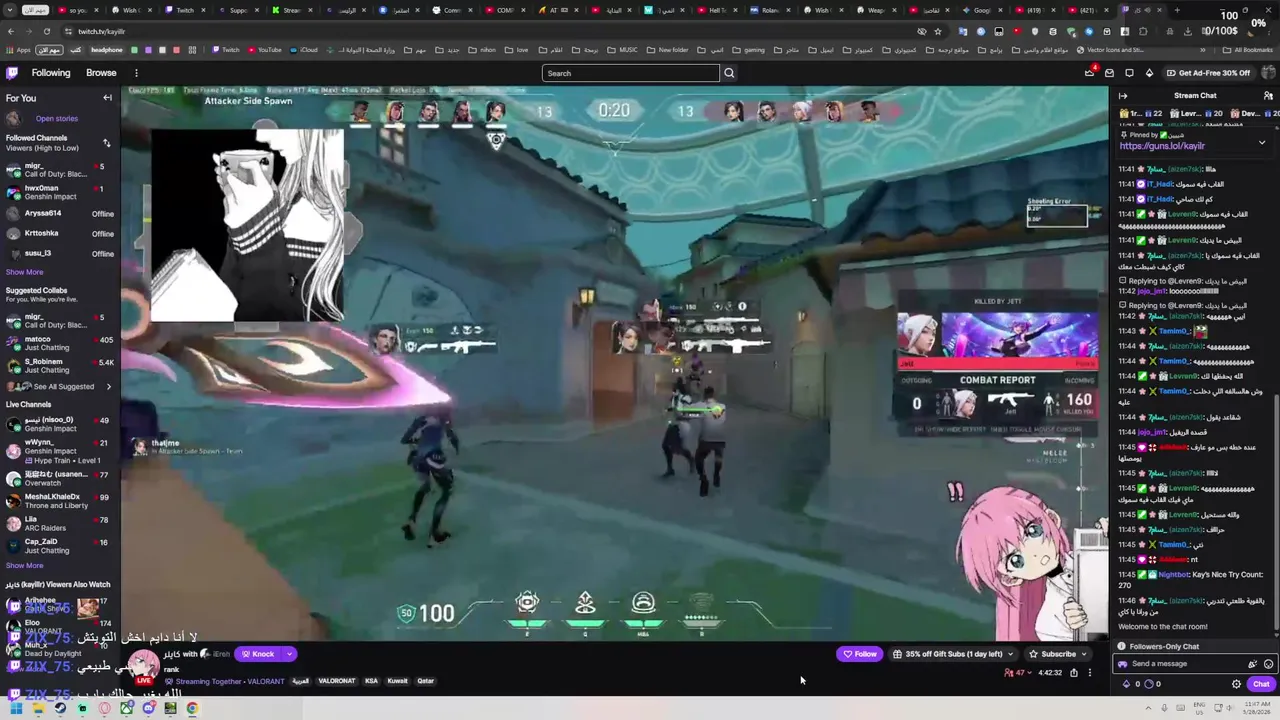This screenshot has width=1280, height=720.
Task: Select the KSA stream tag
Action: [x=371, y=681]
